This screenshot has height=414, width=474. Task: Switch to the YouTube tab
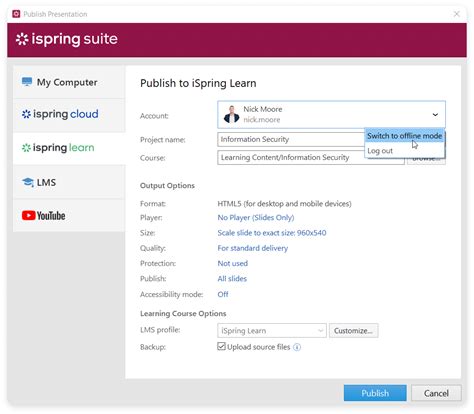coord(69,216)
